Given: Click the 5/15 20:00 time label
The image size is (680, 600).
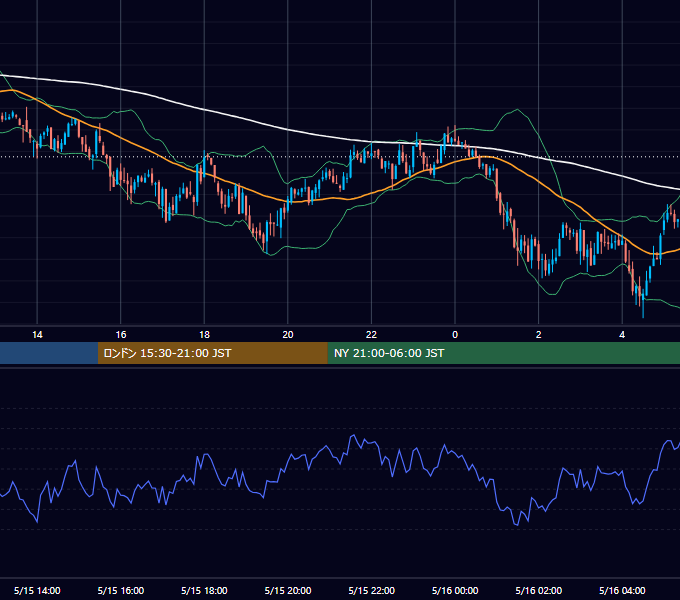Looking at the screenshot, I should tap(288, 590).
